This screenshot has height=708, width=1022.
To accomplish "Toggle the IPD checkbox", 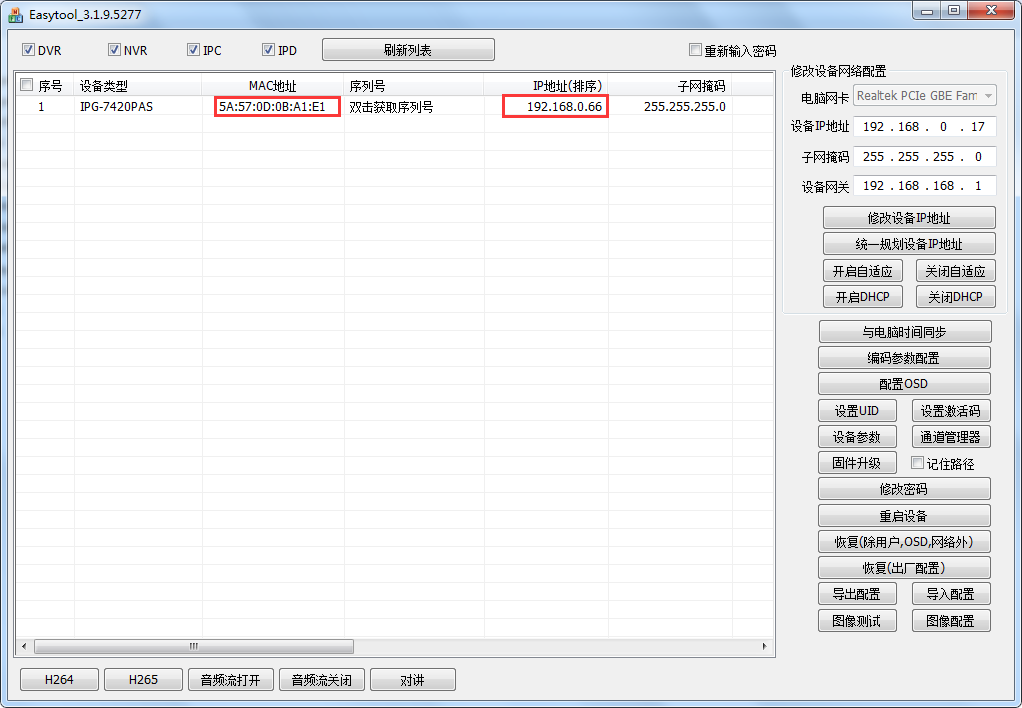I will (268, 50).
